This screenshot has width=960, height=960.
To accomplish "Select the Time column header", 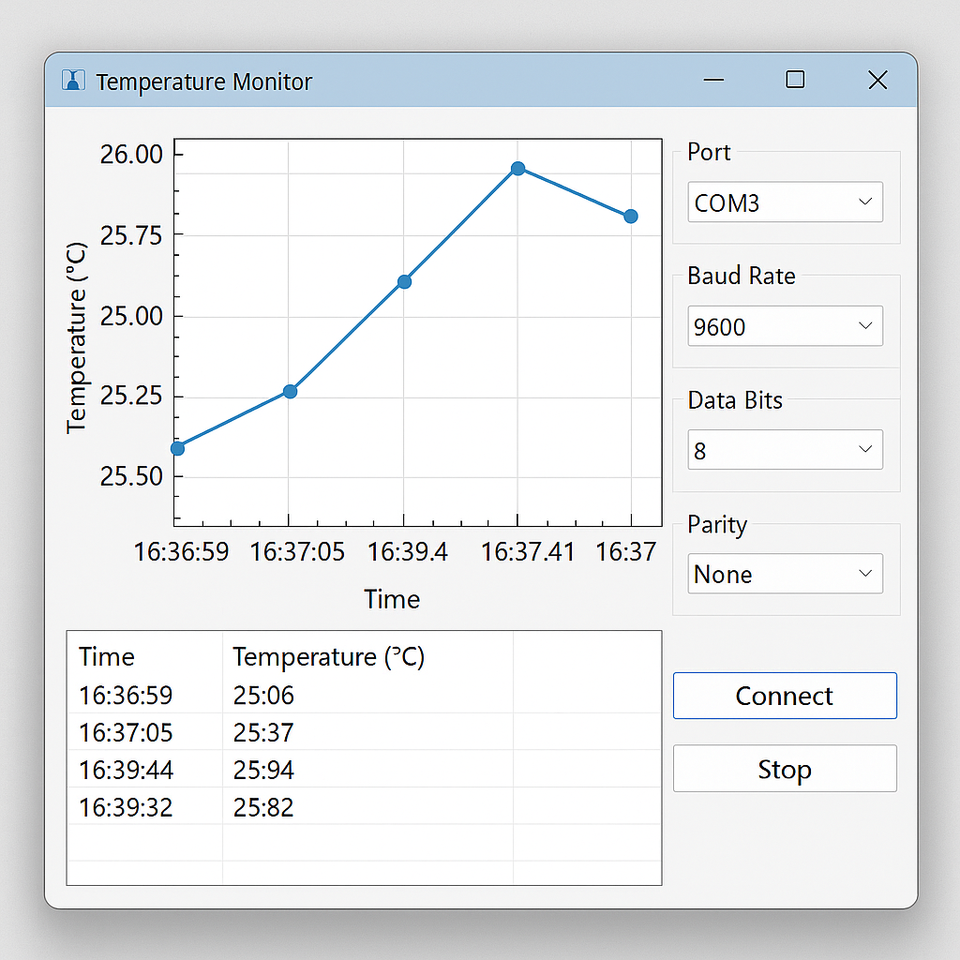I will [107, 657].
